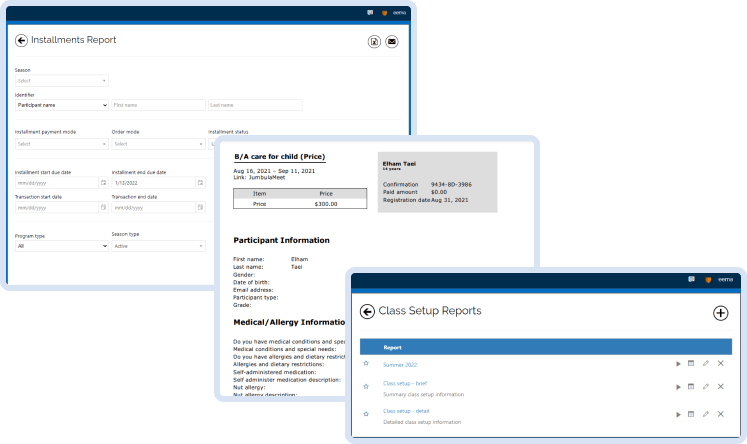Image resolution: width=747 pixels, height=444 pixels.
Task: Click Transaction start date field
Action: tap(56, 207)
